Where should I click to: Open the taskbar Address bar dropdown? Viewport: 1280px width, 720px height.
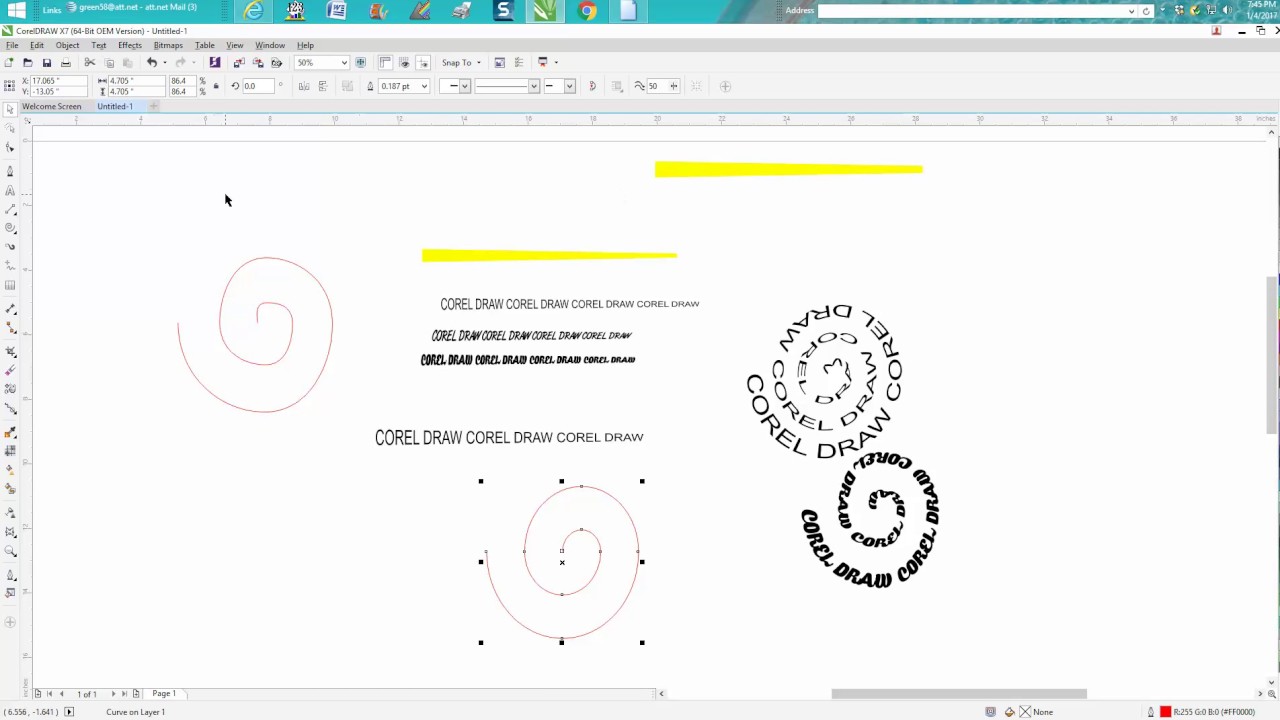tap(1131, 11)
